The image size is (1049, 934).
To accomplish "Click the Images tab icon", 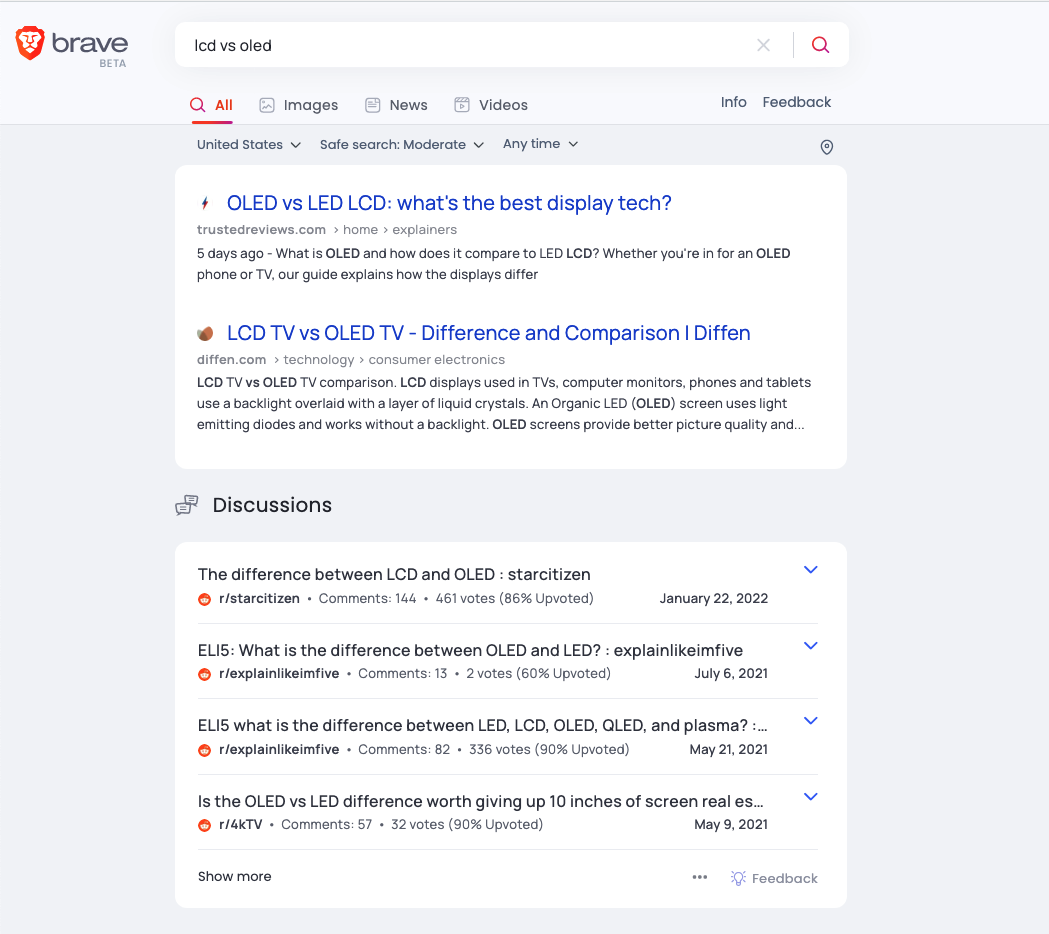I will click(x=267, y=105).
